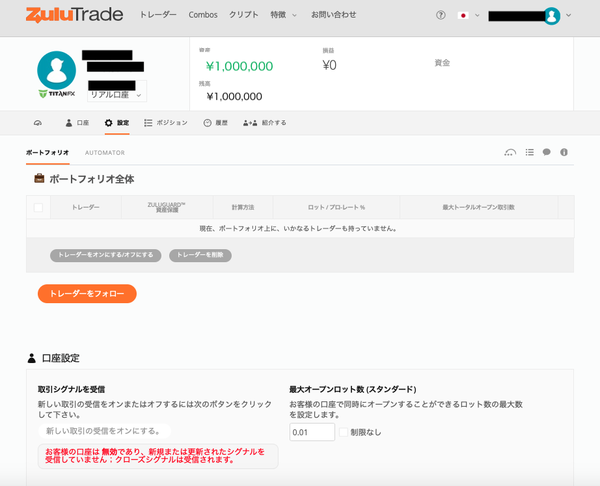Switch to the 口座 tab
Screen dimensions: 600x486
click(x=77, y=123)
